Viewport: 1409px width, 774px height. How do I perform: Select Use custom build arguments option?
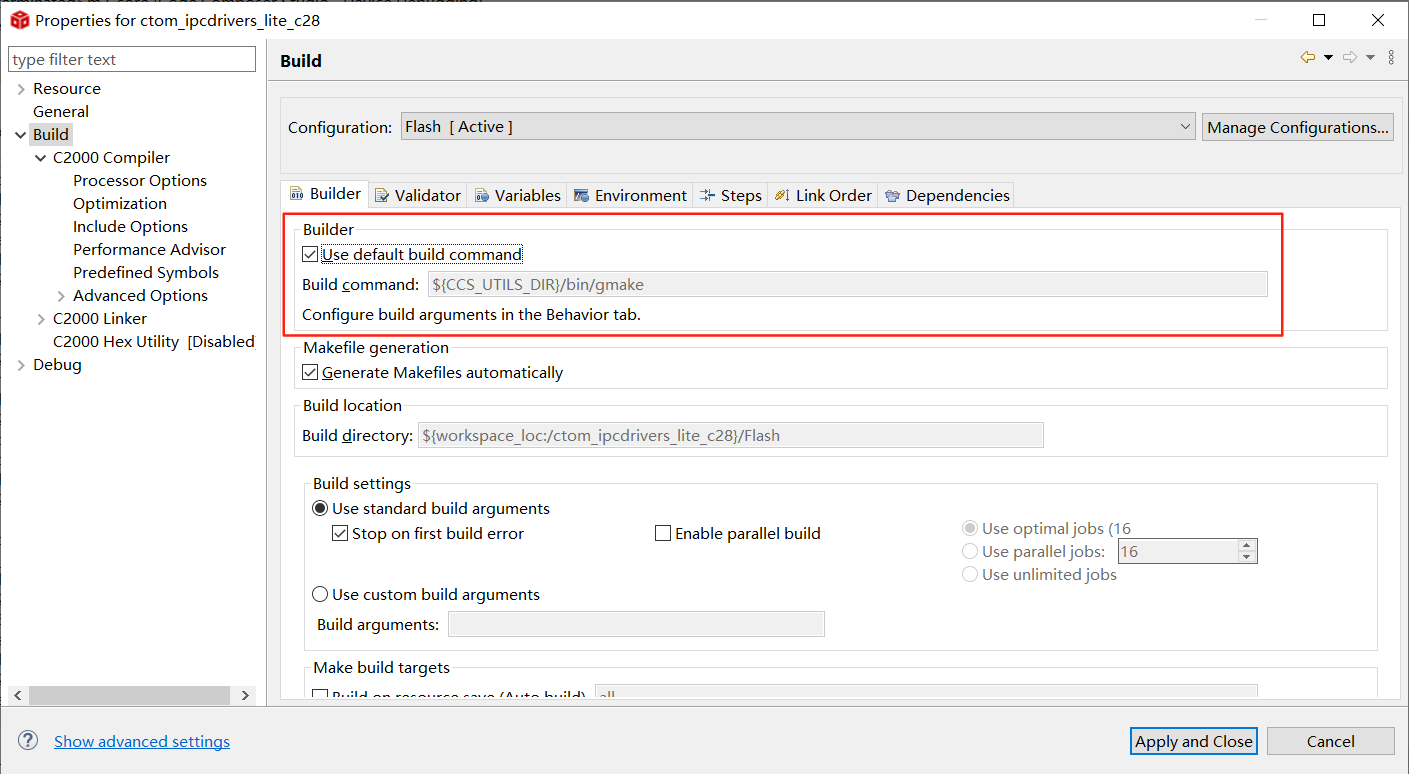click(320, 595)
